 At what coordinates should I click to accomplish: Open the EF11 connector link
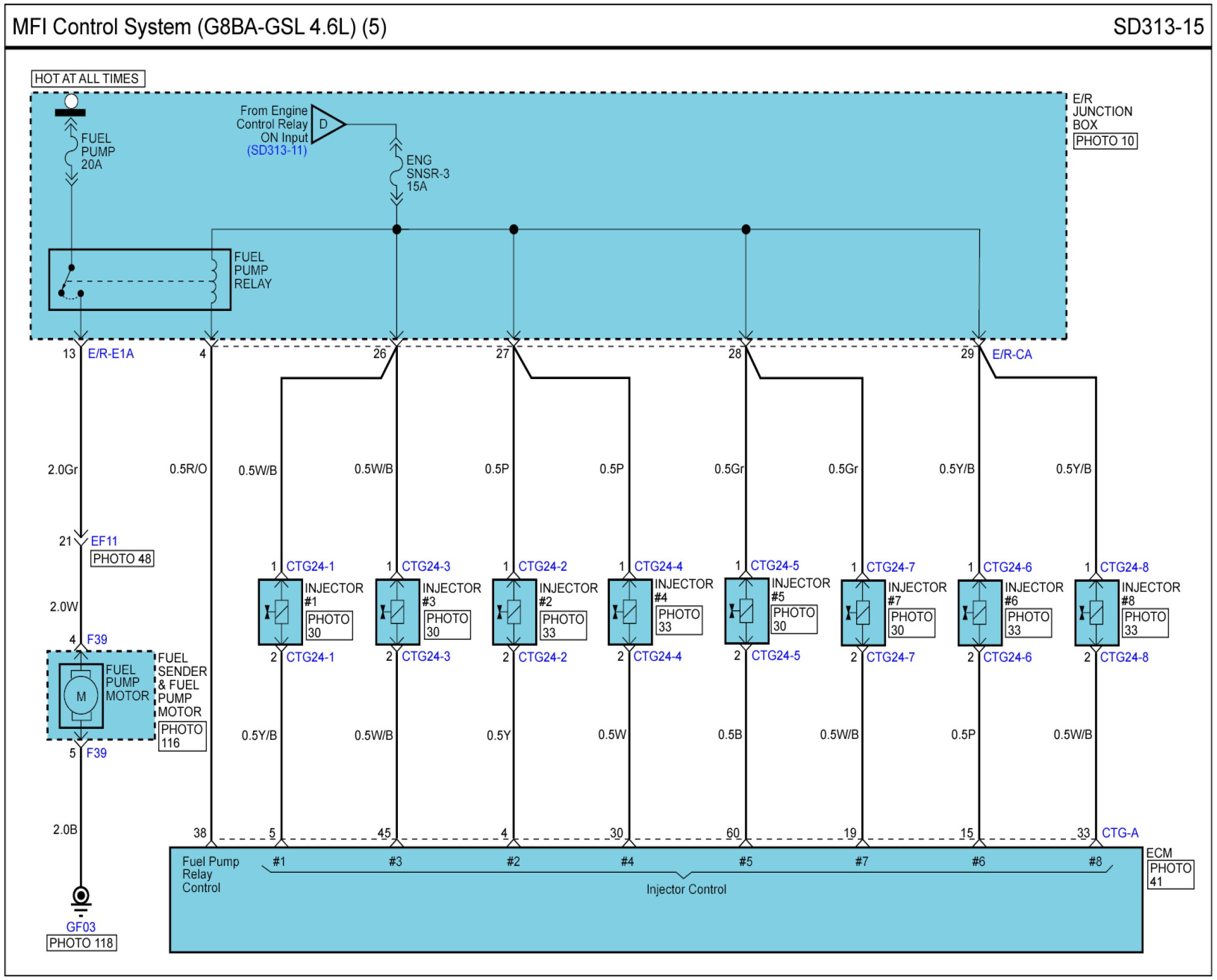[104, 542]
